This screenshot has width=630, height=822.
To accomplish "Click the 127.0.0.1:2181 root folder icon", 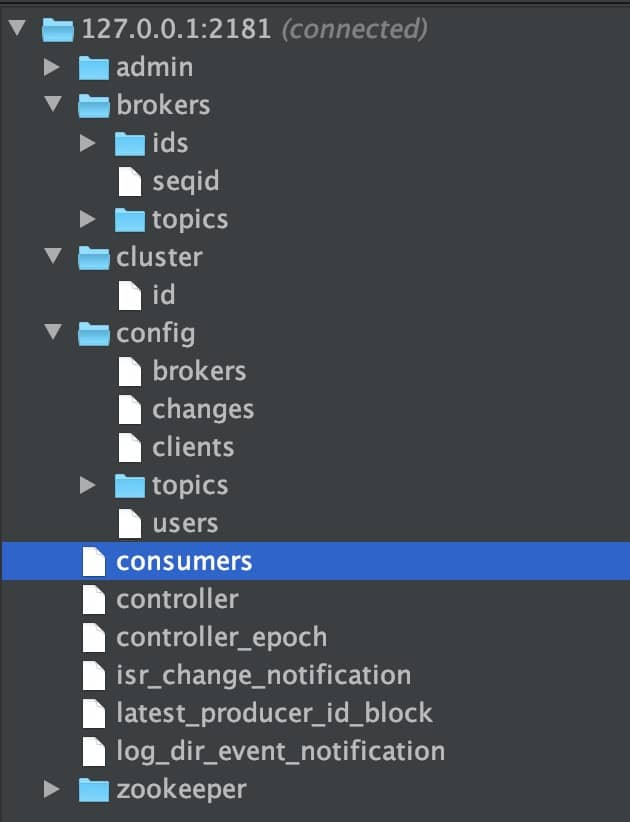I will [x=58, y=30].
